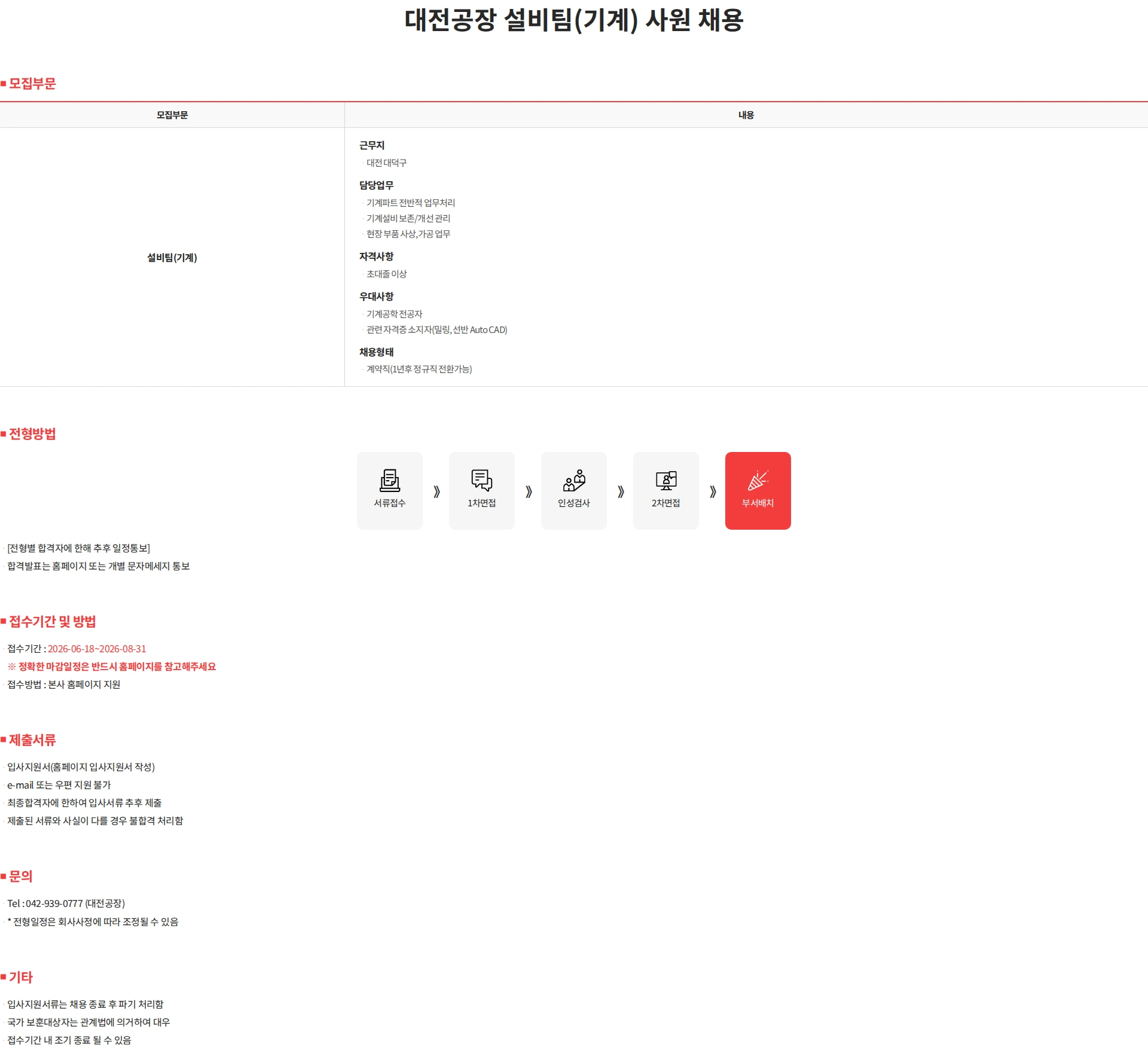Click the 채용형태 subheading

(377, 352)
